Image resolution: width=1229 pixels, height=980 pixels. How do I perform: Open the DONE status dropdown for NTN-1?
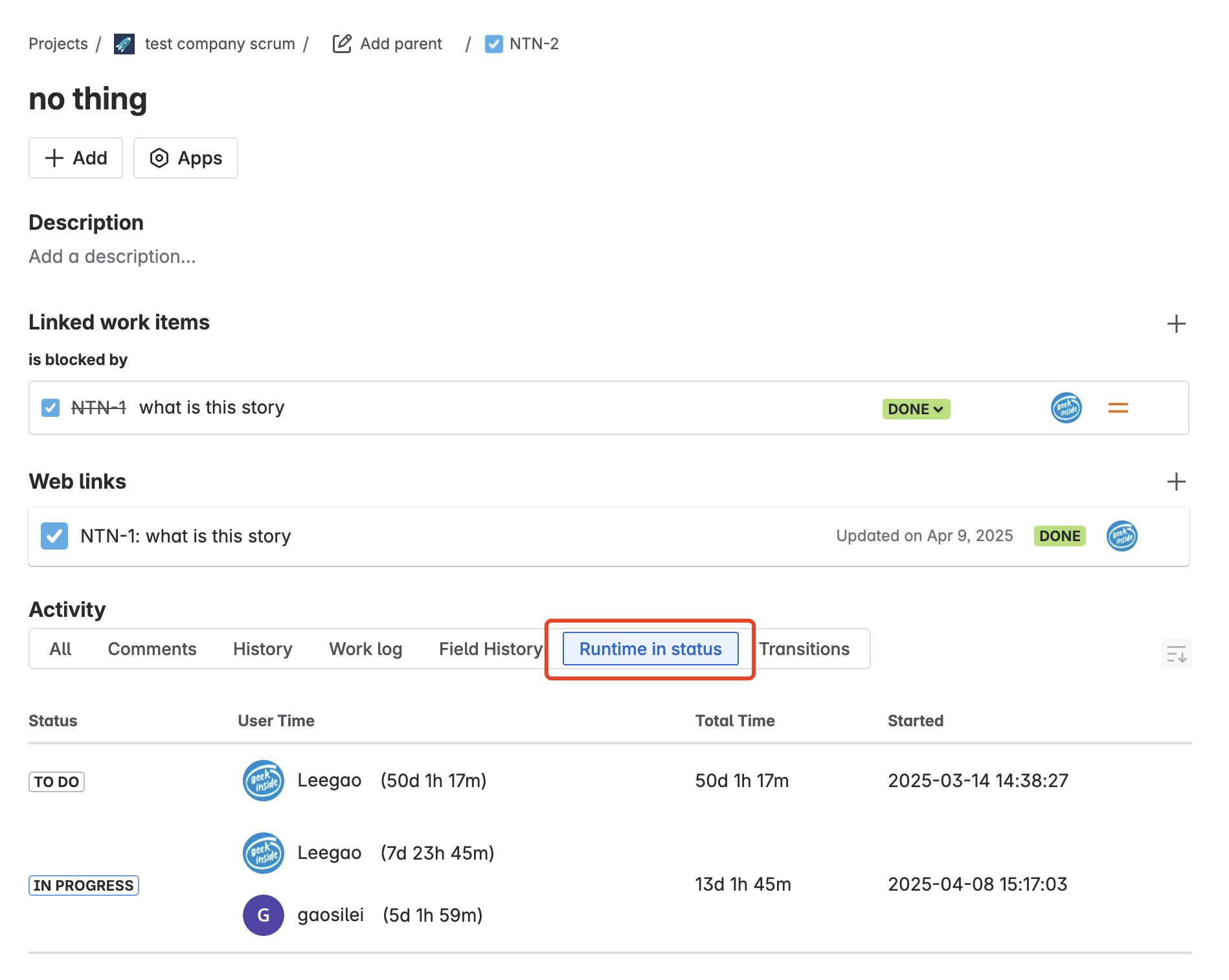click(915, 408)
